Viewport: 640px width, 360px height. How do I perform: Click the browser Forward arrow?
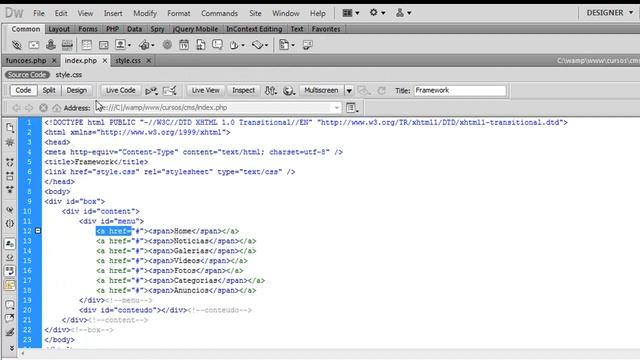coord(29,108)
